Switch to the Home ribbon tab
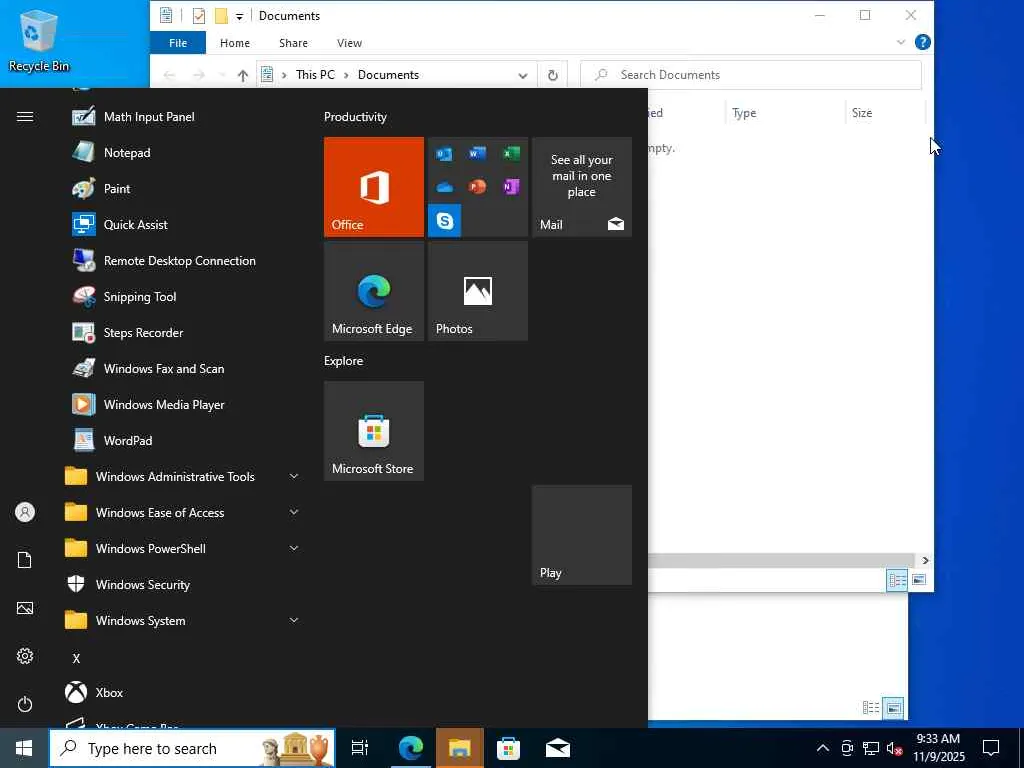 point(235,43)
